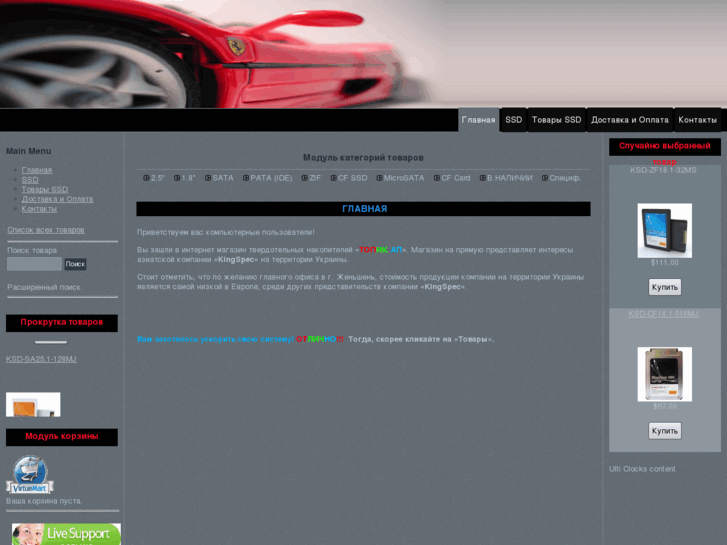This screenshot has width=727, height=545.
Task: Open the Товары SSD top tab
Action: coord(556,120)
